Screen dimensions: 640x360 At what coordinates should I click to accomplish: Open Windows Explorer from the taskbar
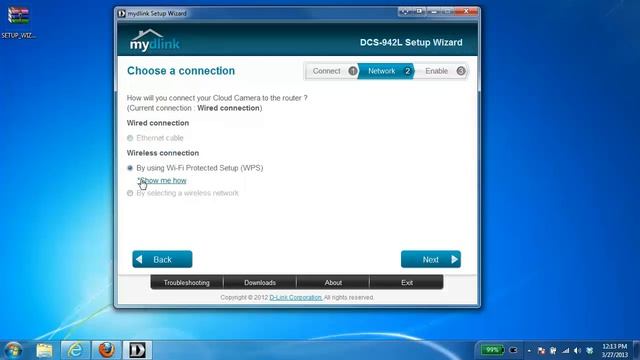(x=44, y=350)
